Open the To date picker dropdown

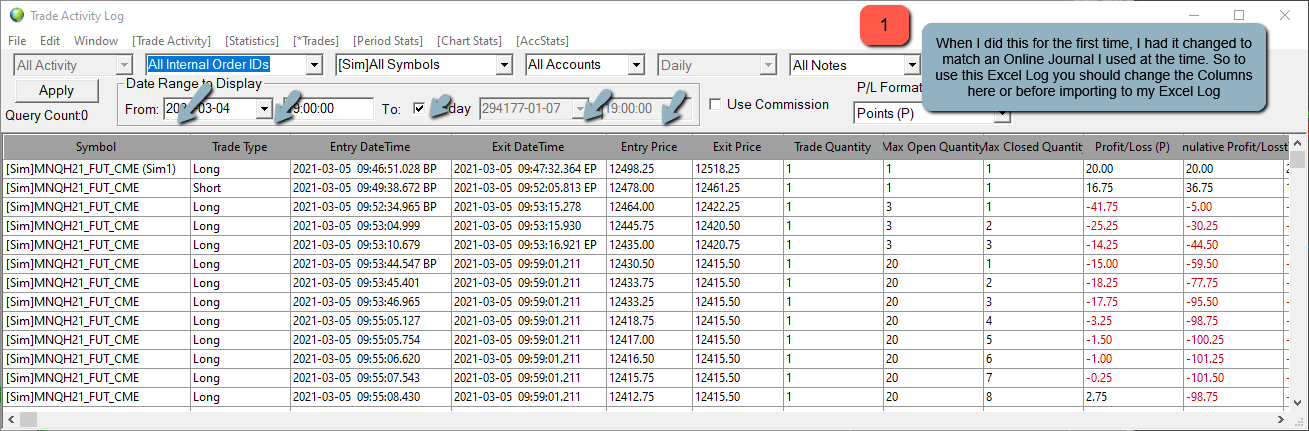click(581, 108)
